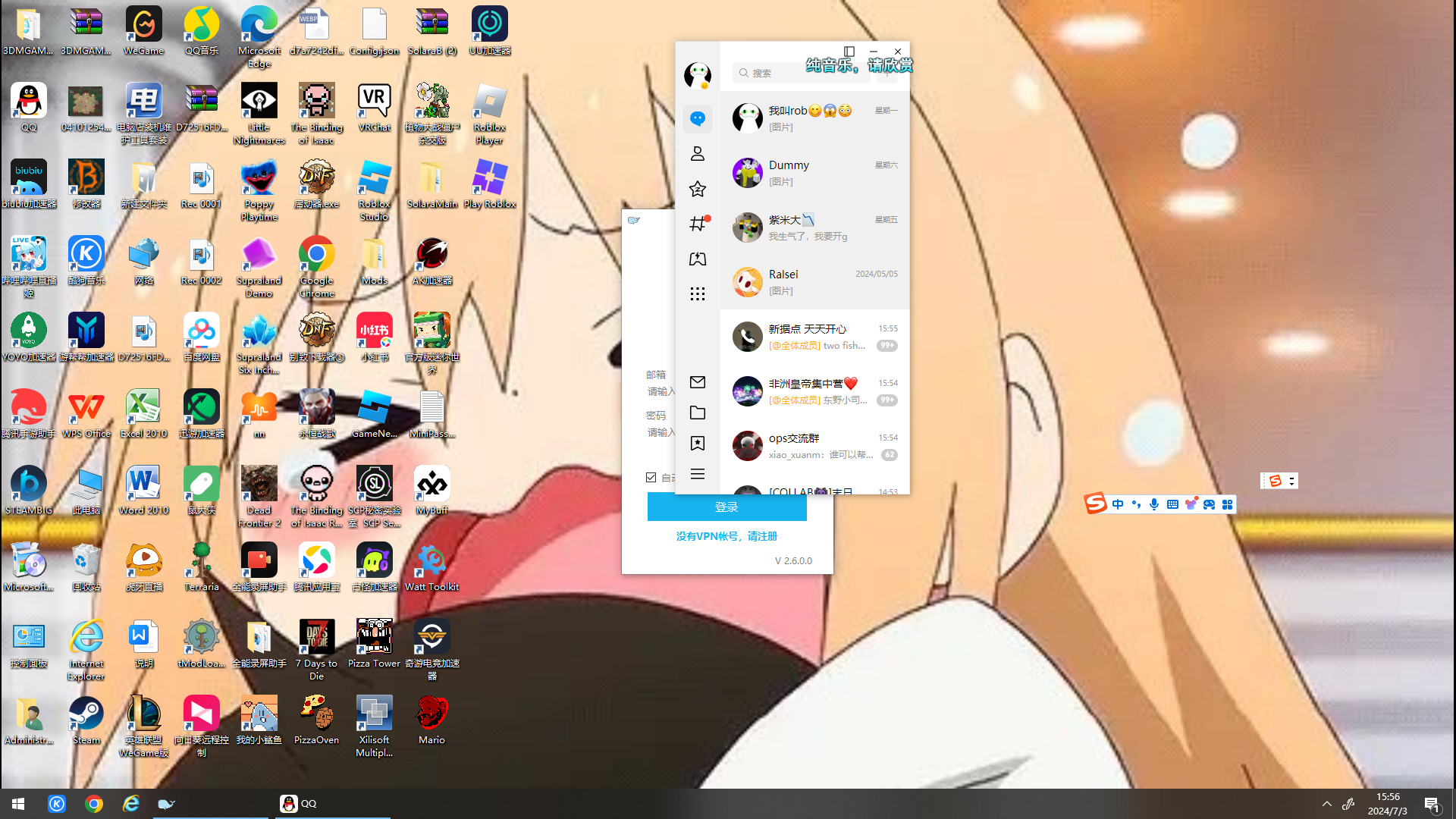Show hidden system tray icons chevron
The height and width of the screenshot is (819, 1456).
pyautogui.click(x=1326, y=804)
